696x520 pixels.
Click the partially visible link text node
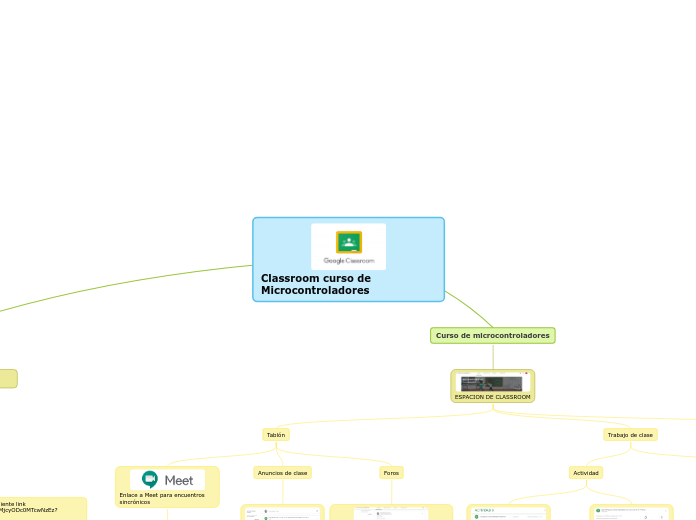[43, 508]
